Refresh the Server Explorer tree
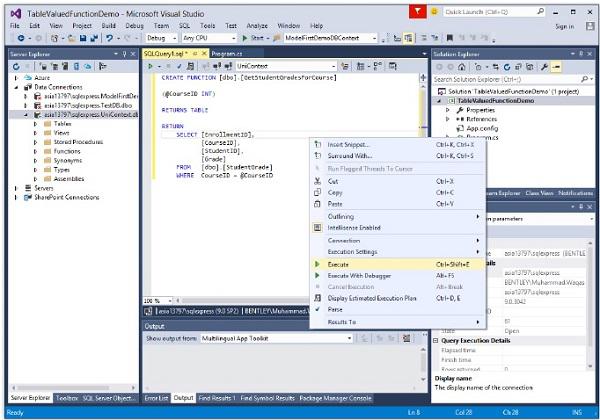Screen dimensions: 600x420 click(x=16, y=67)
